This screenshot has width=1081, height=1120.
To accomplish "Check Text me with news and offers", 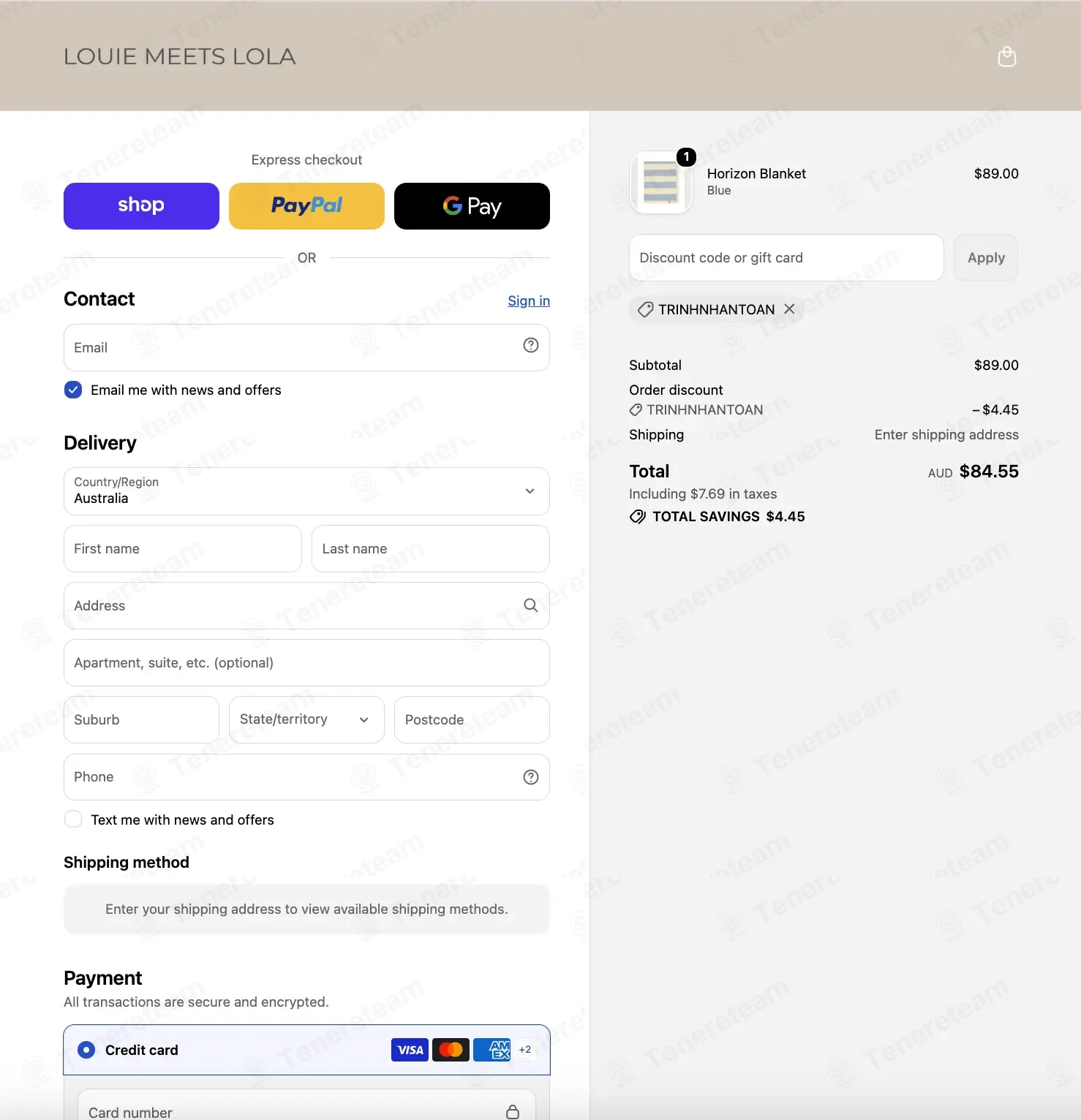I will tap(73, 820).
